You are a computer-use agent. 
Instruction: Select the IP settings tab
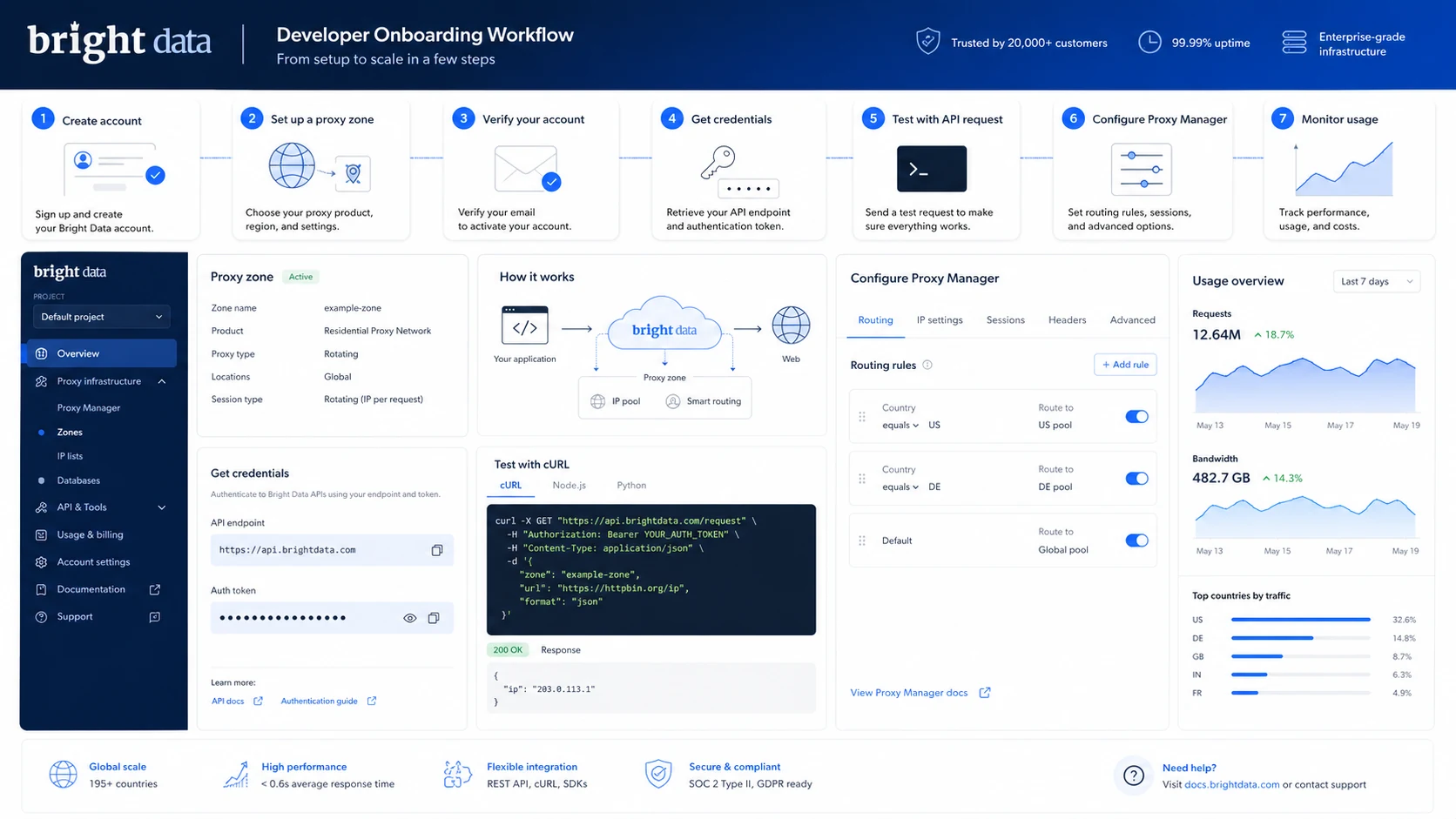coord(940,320)
